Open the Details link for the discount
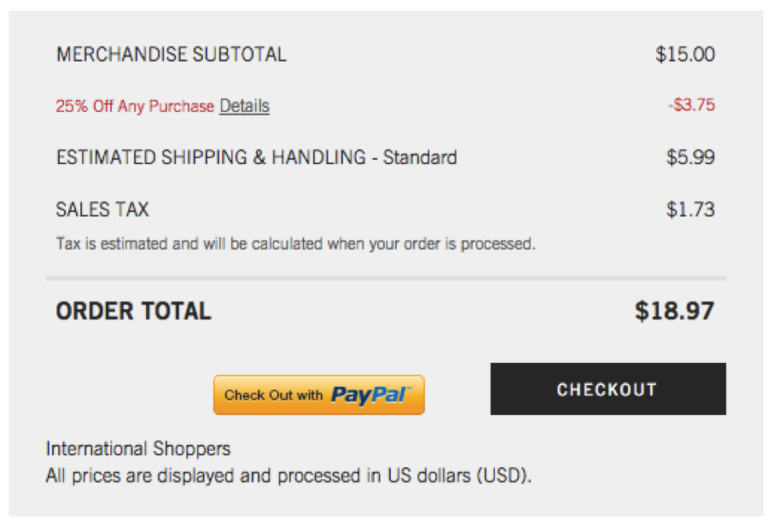The height and width of the screenshot is (526, 768). click(244, 106)
